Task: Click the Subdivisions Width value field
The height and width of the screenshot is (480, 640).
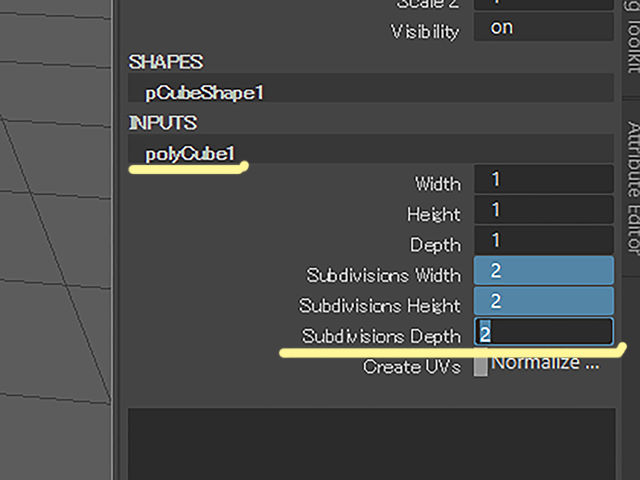Action: point(544,271)
